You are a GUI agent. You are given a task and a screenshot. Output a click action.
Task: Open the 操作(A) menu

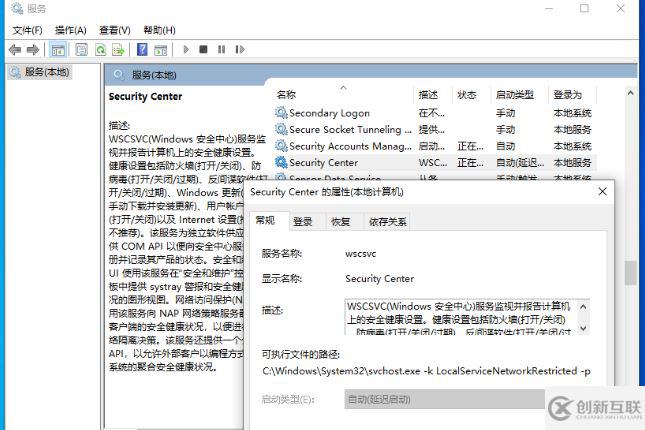[71, 30]
